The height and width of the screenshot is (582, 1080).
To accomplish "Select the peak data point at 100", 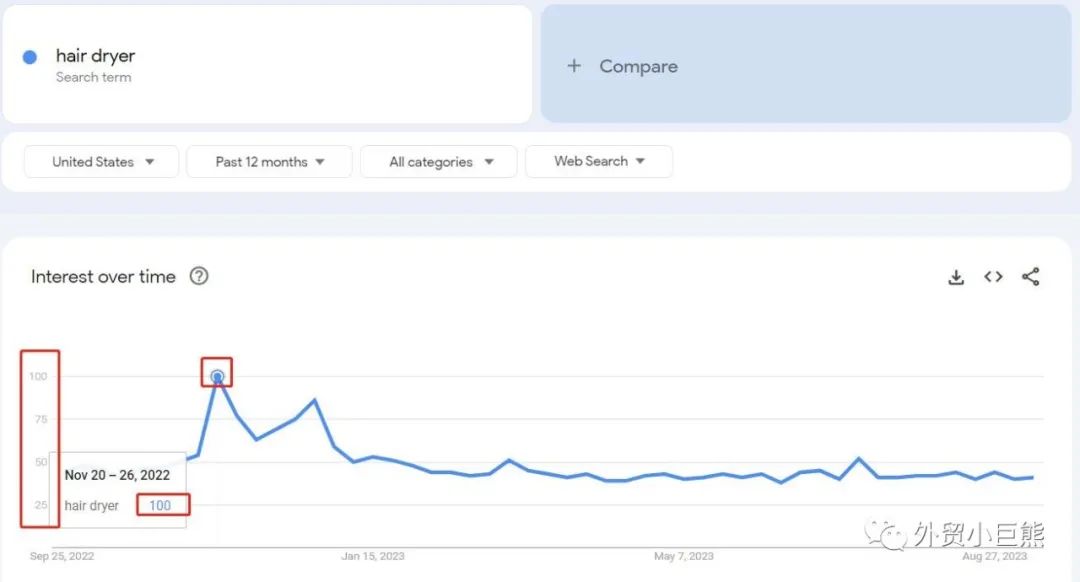I will pos(217,377).
